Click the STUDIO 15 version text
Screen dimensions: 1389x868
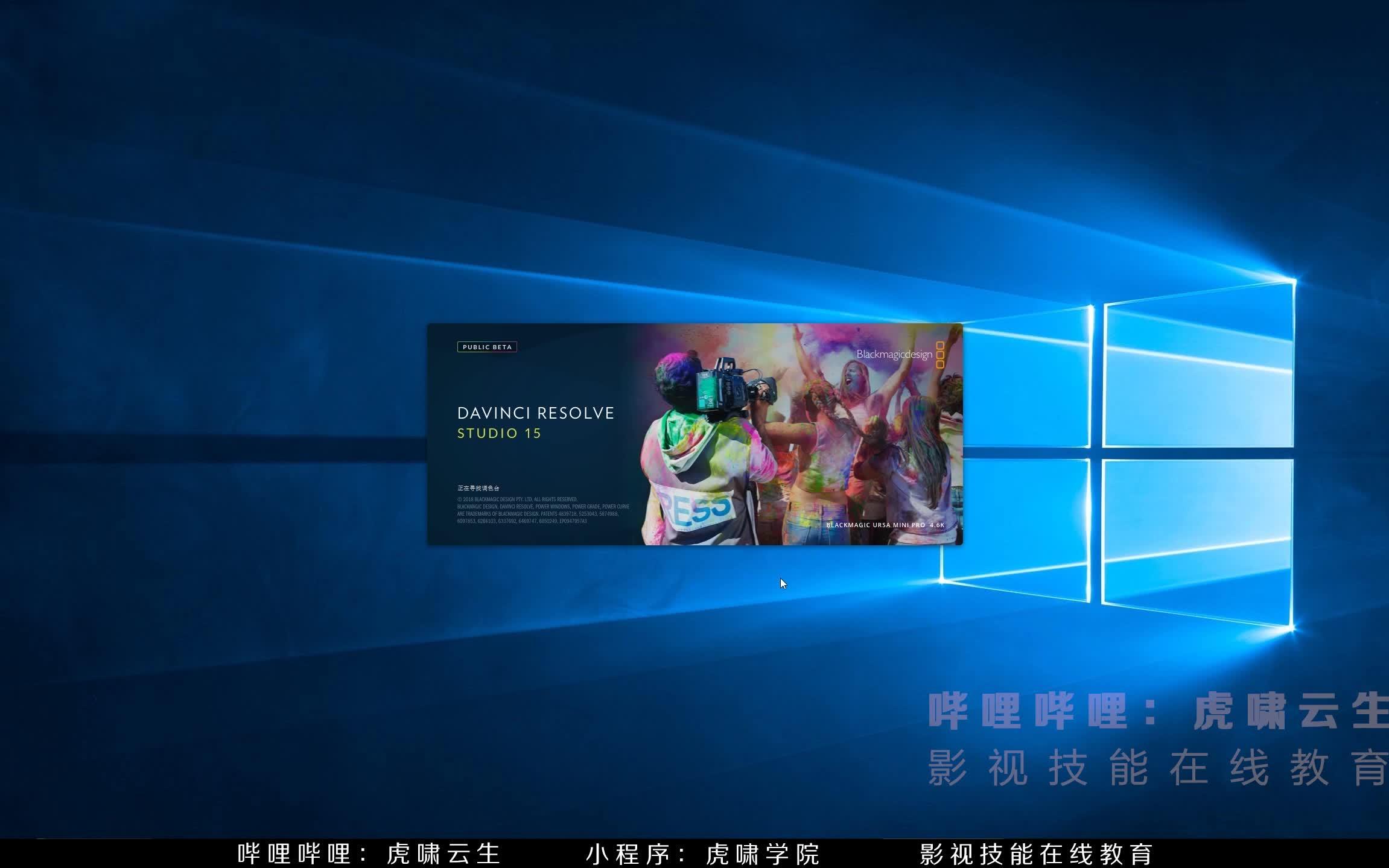[x=500, y=433]
